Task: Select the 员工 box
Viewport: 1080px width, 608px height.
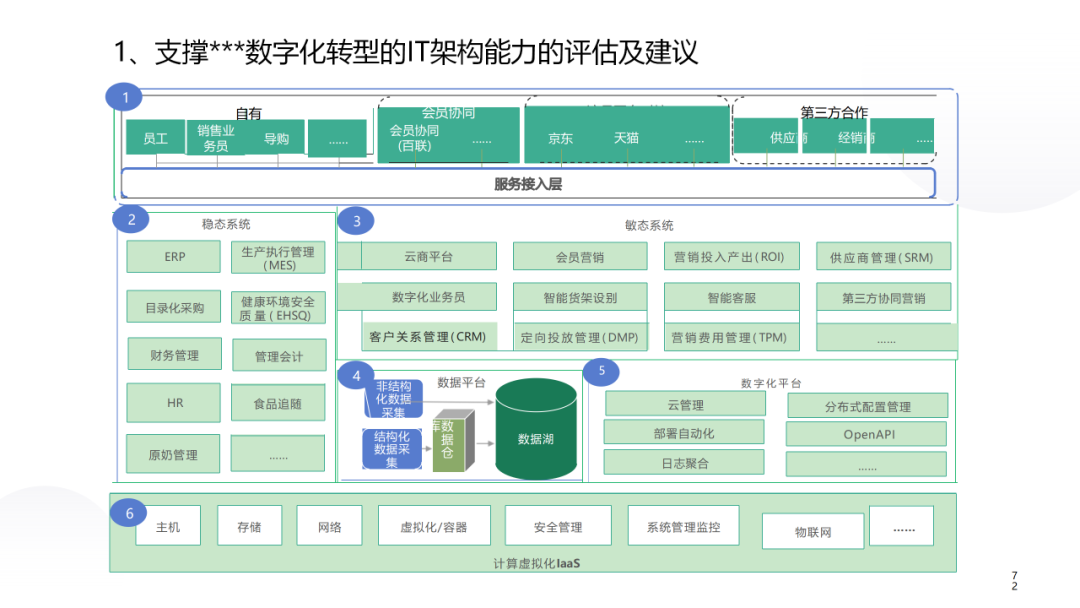Action: point(156,137)
